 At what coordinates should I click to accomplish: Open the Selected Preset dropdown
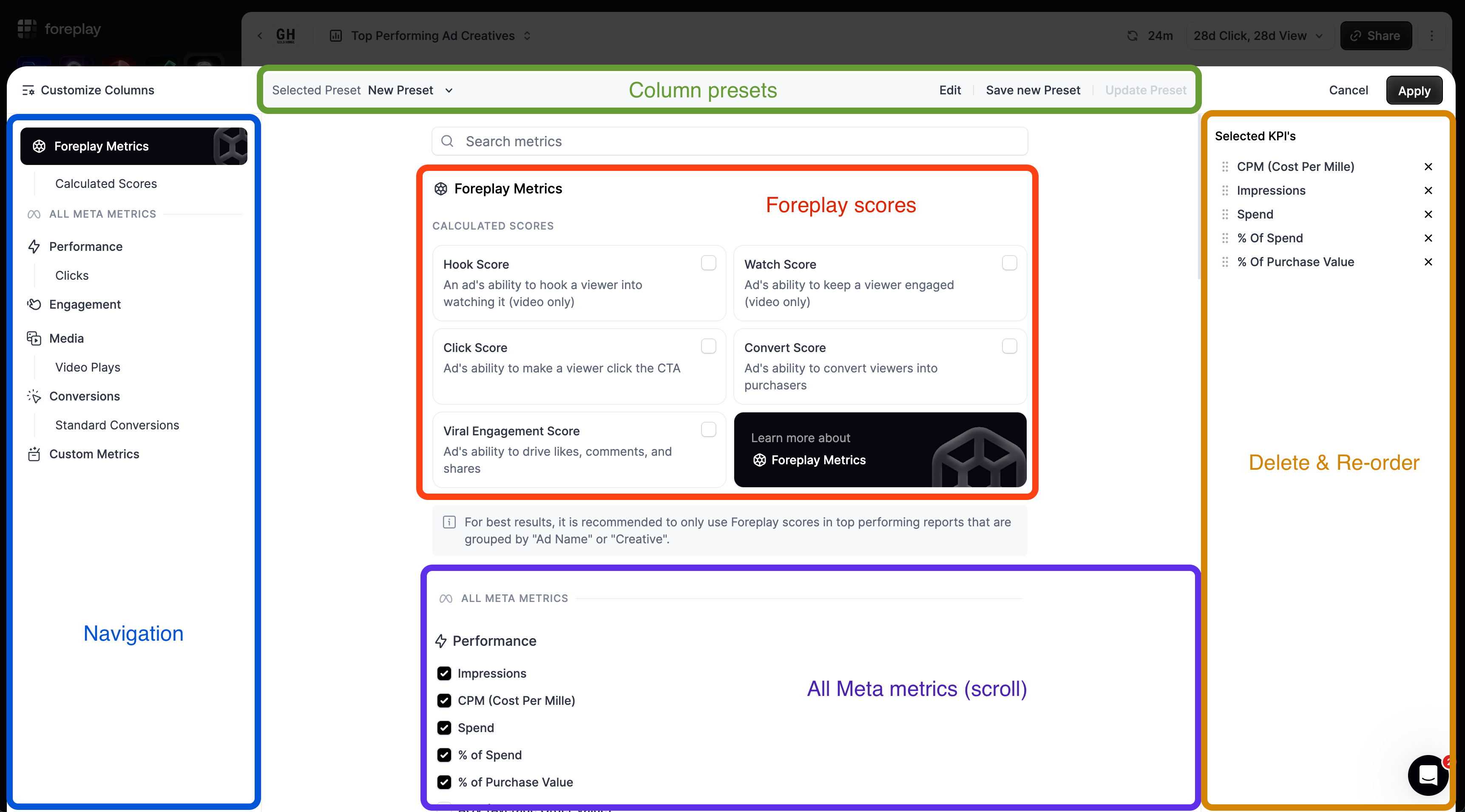[x=411, y=91]
